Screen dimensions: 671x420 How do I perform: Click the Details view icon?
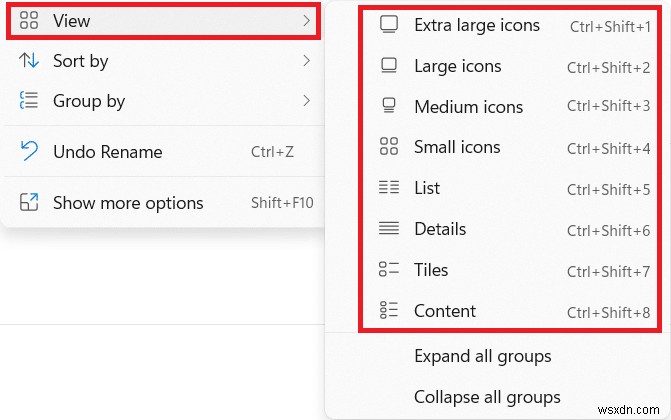tap(389, 229)
